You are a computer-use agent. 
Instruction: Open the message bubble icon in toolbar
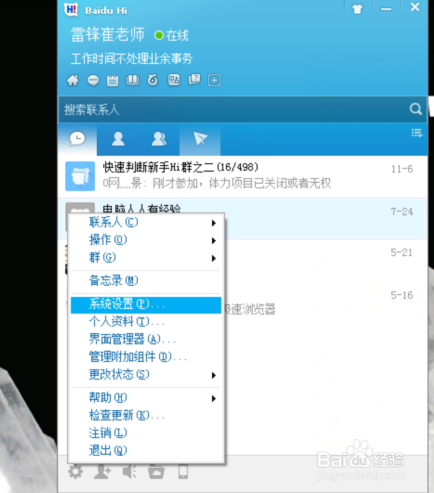[93, 80]
